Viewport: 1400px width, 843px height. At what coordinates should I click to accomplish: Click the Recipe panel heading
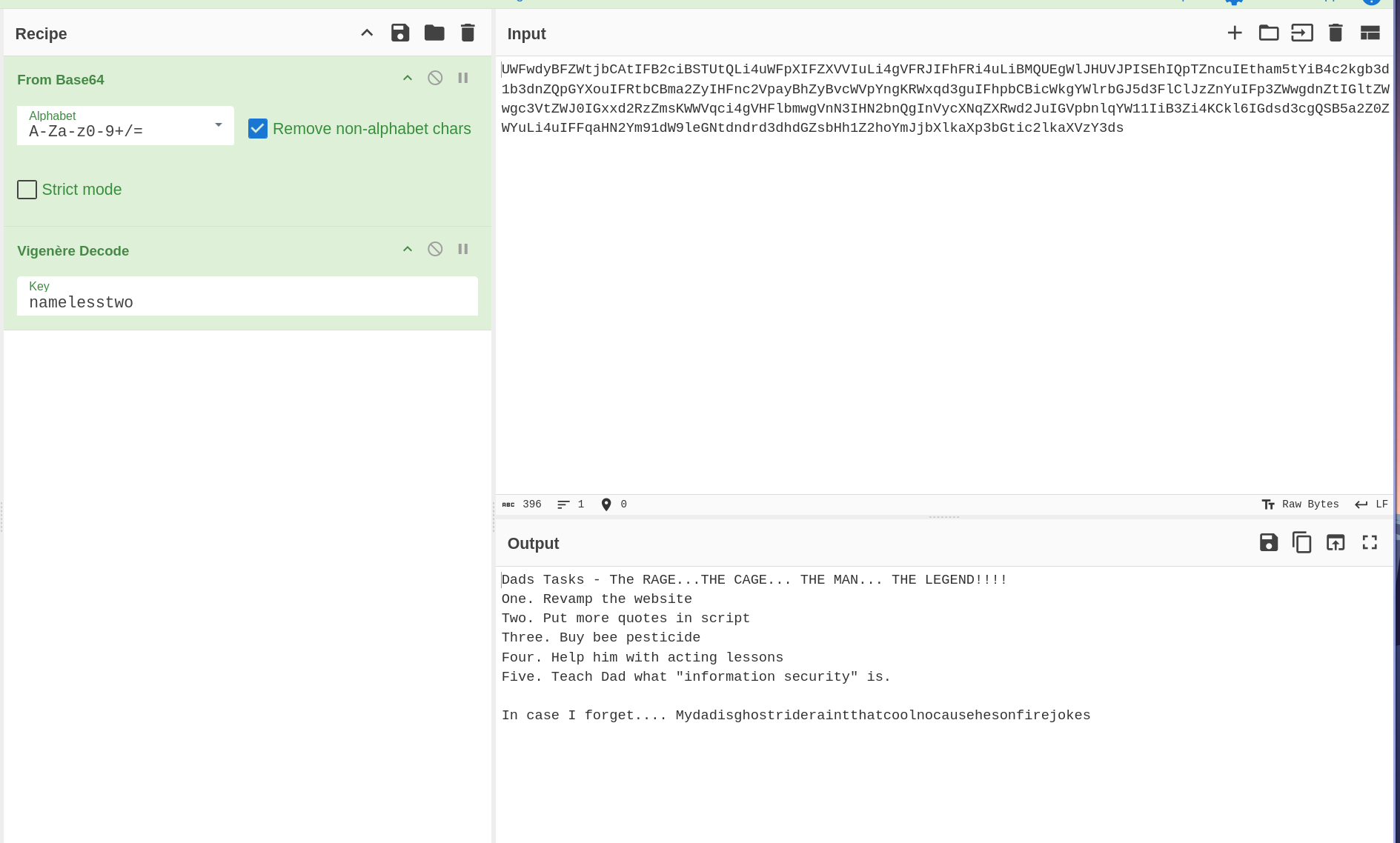[x=42, y=34]
